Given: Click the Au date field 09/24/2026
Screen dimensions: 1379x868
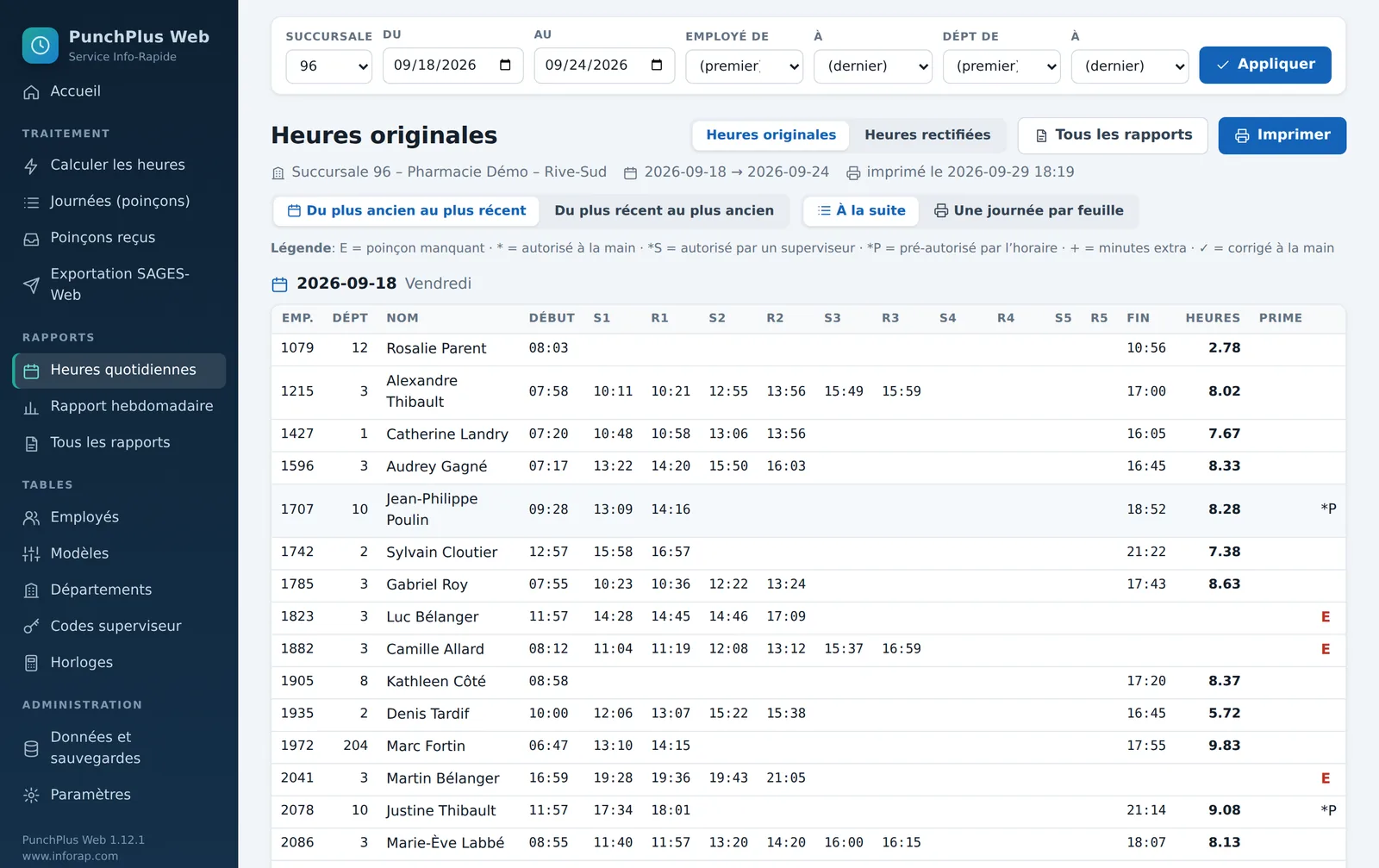Looking at the screenshot, I should (x=604, y=66).
